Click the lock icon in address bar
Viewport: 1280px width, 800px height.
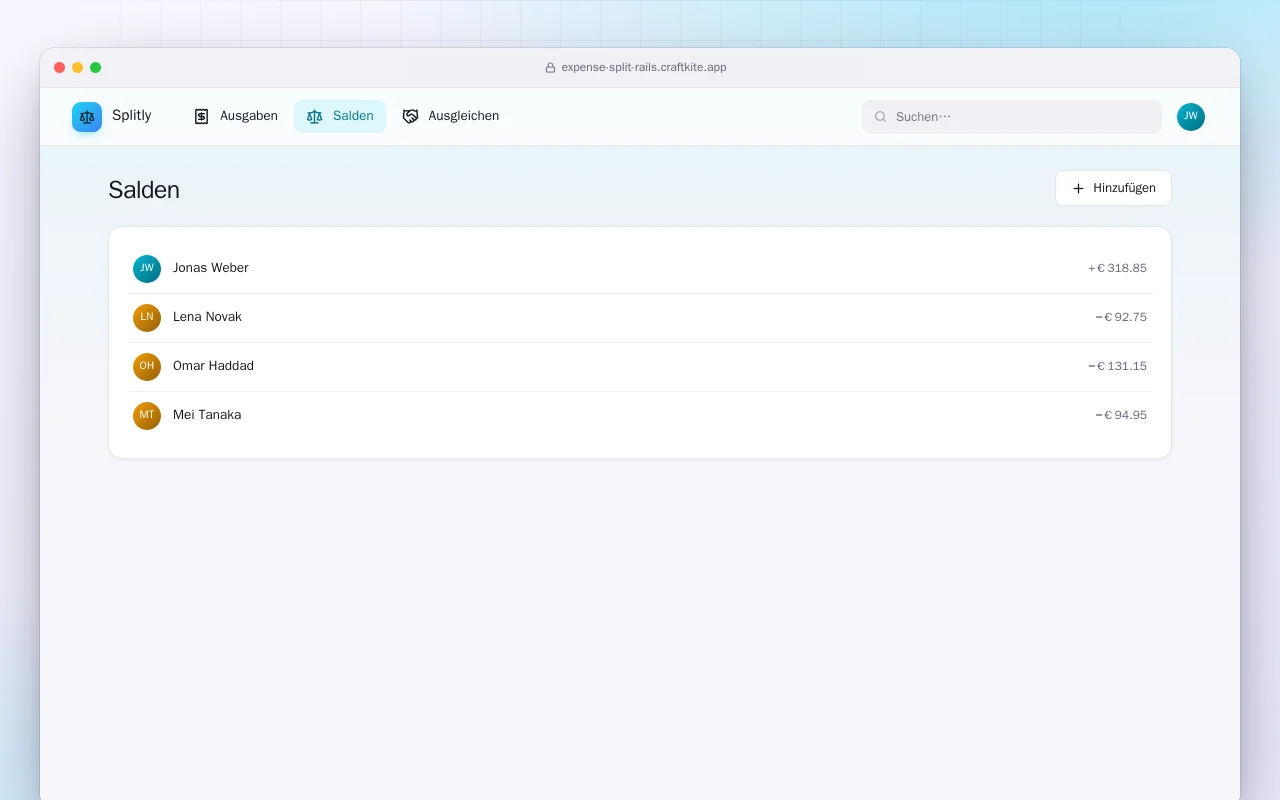[550, 68]
